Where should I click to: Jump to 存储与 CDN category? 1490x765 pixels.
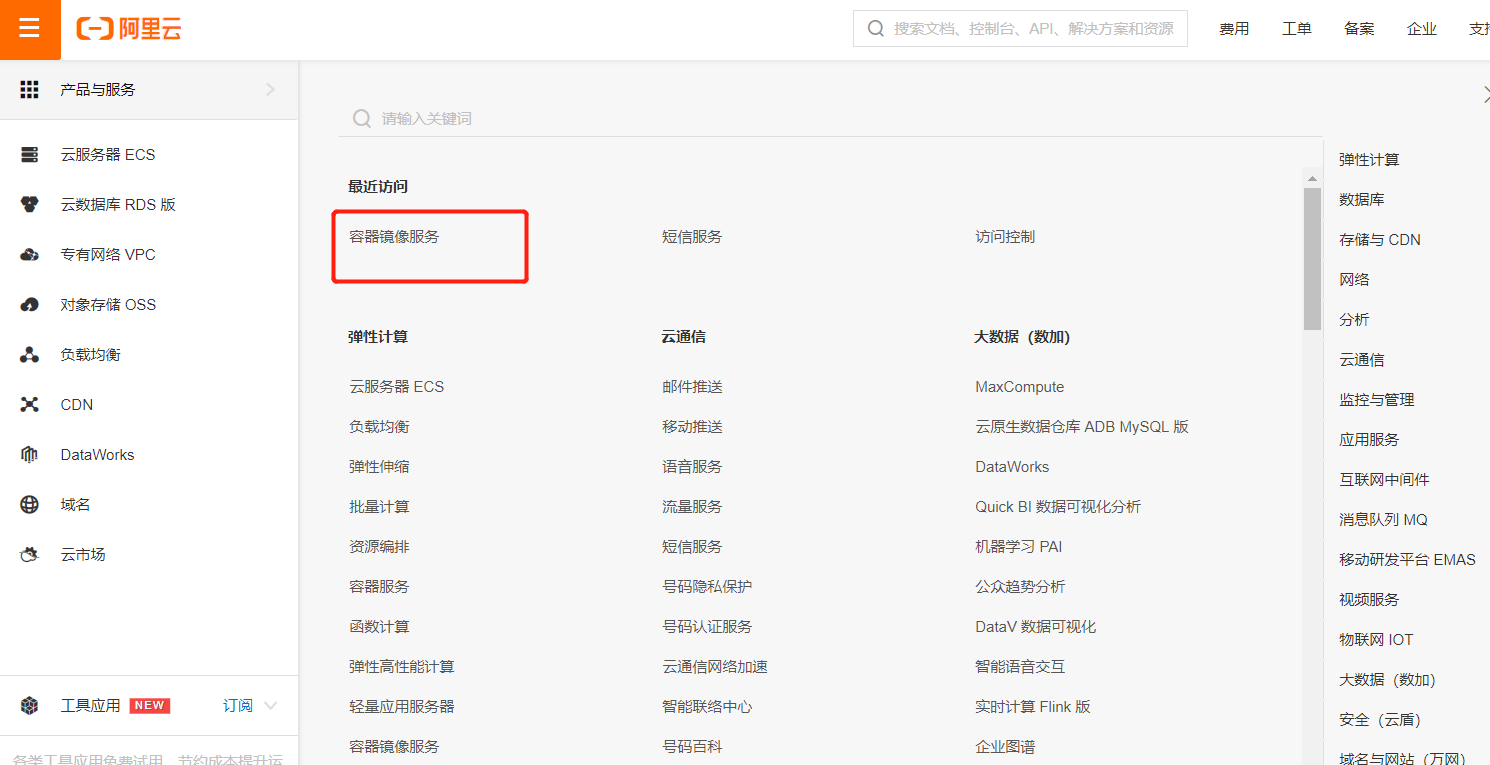1380,239
